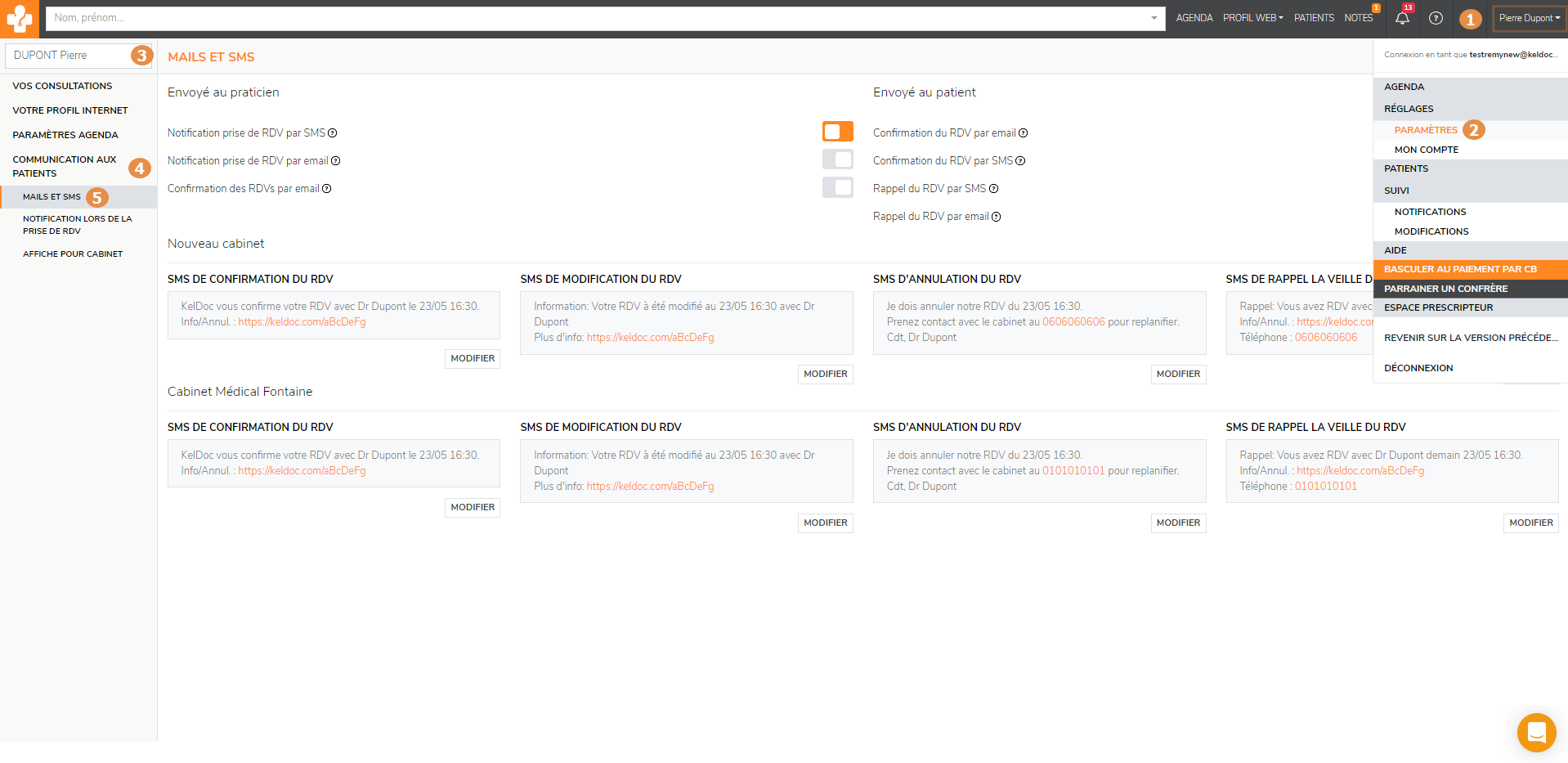
Task: Click the help question mark icon
Action: [1436, 18]
